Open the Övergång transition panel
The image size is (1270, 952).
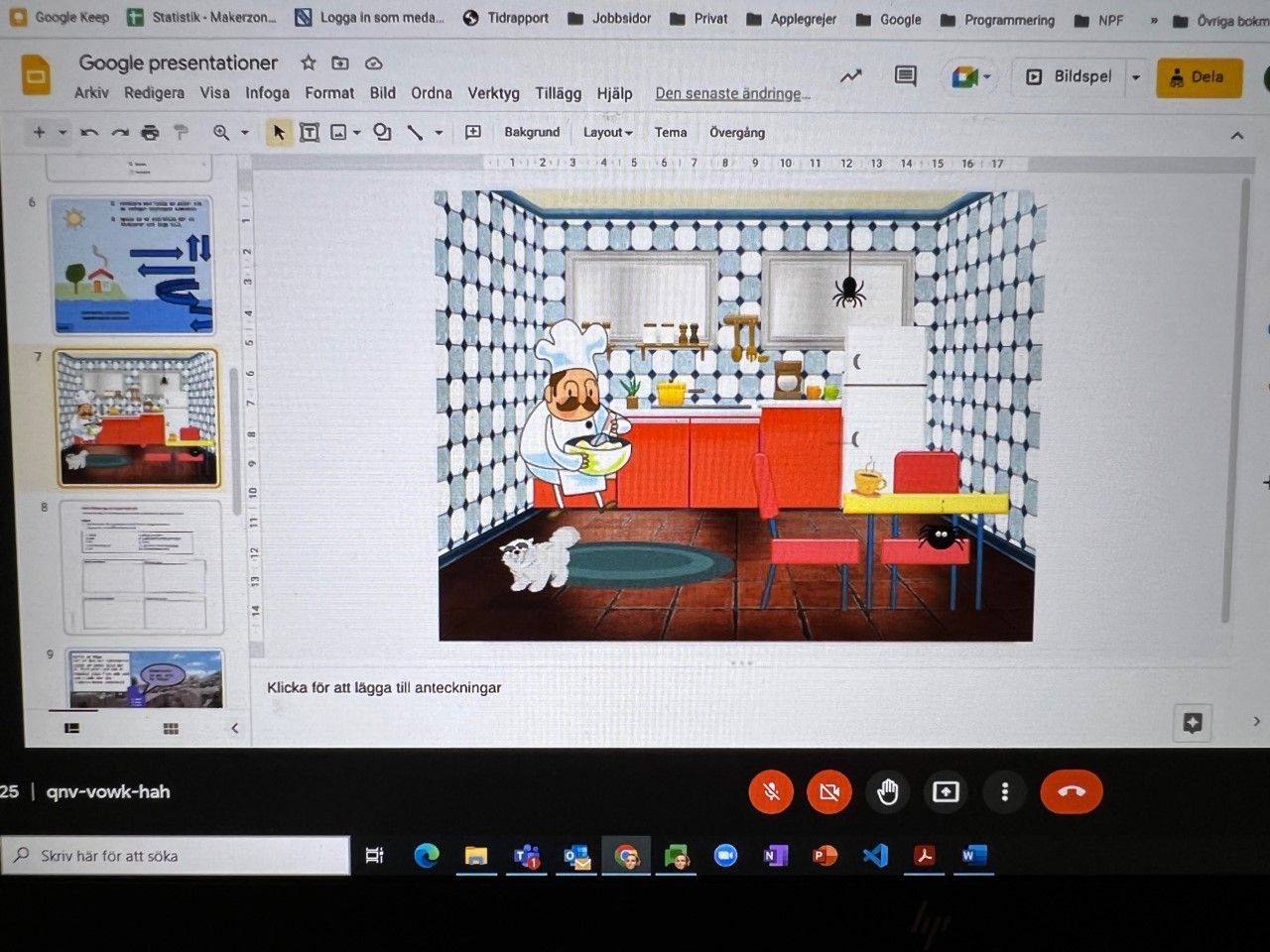737,132
